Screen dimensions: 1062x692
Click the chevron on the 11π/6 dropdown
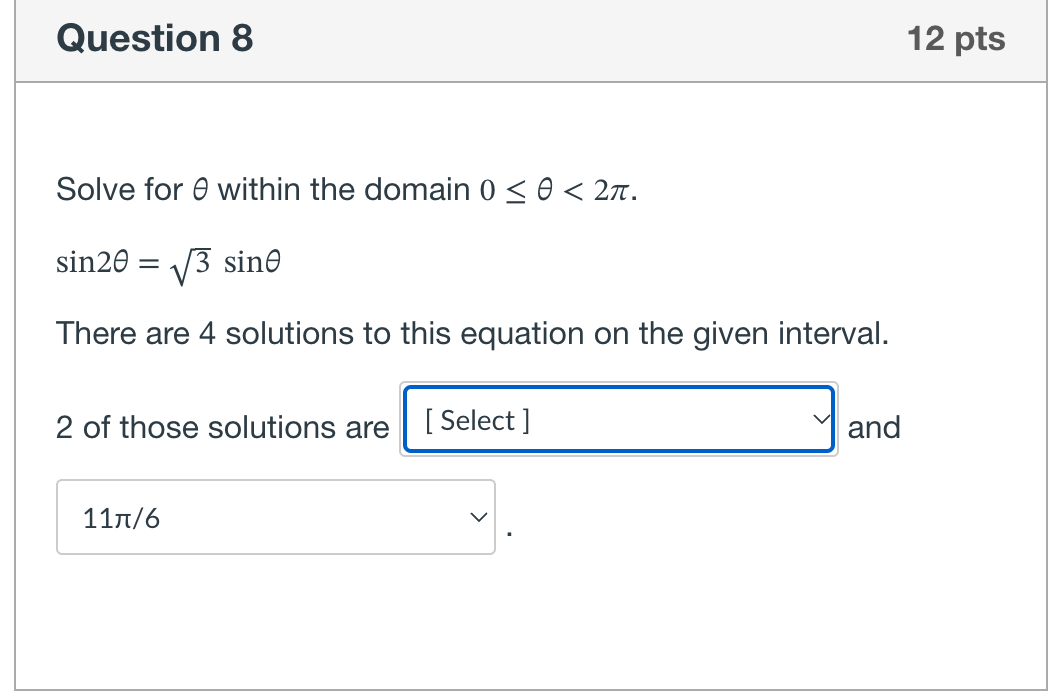pyautogui.click(x=477, y=517)
